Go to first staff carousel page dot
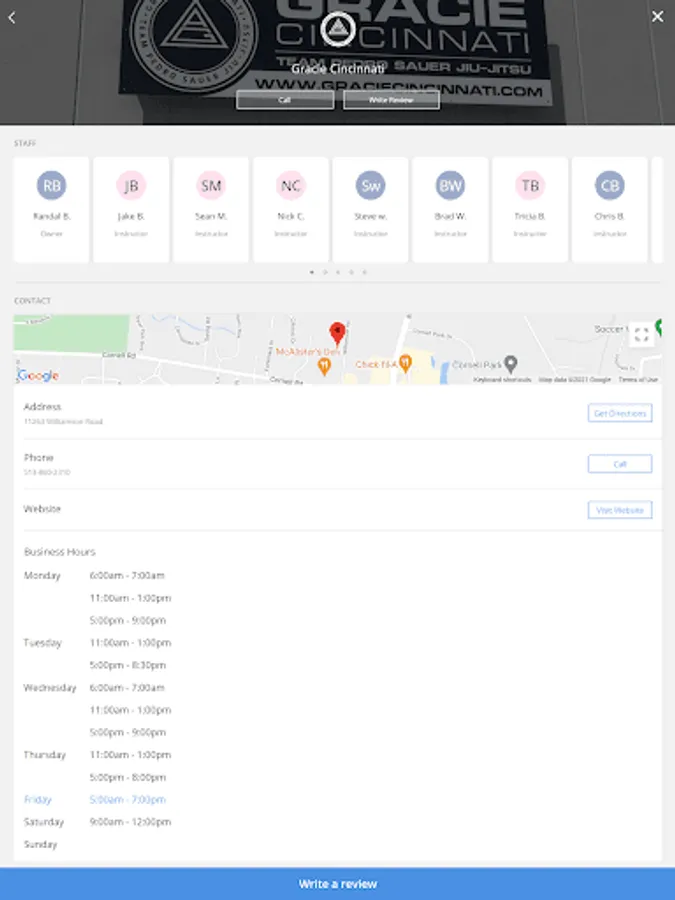Screen dimensions: 675x900 312,272
